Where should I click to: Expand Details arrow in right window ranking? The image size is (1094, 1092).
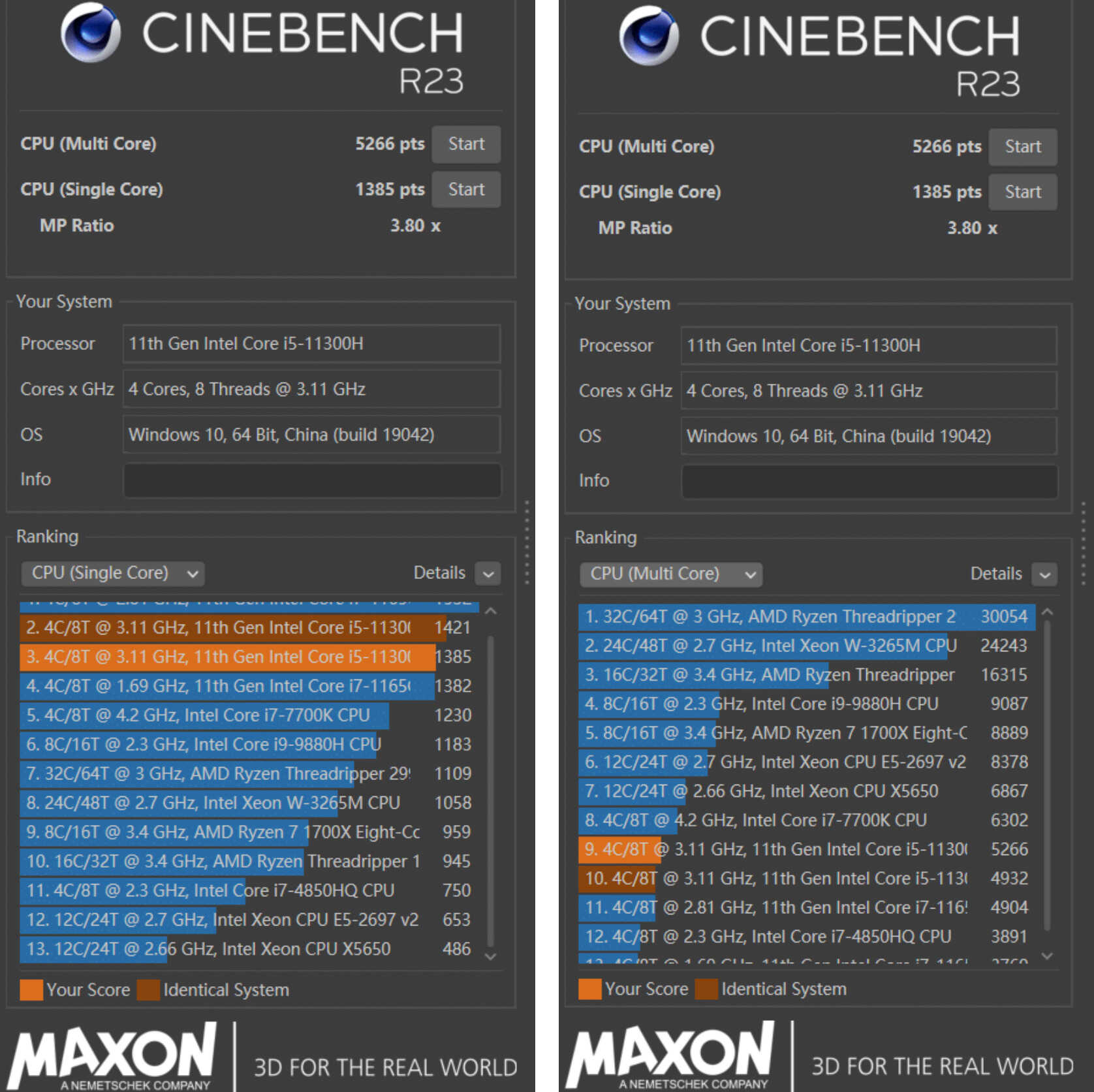[1045, 574]
